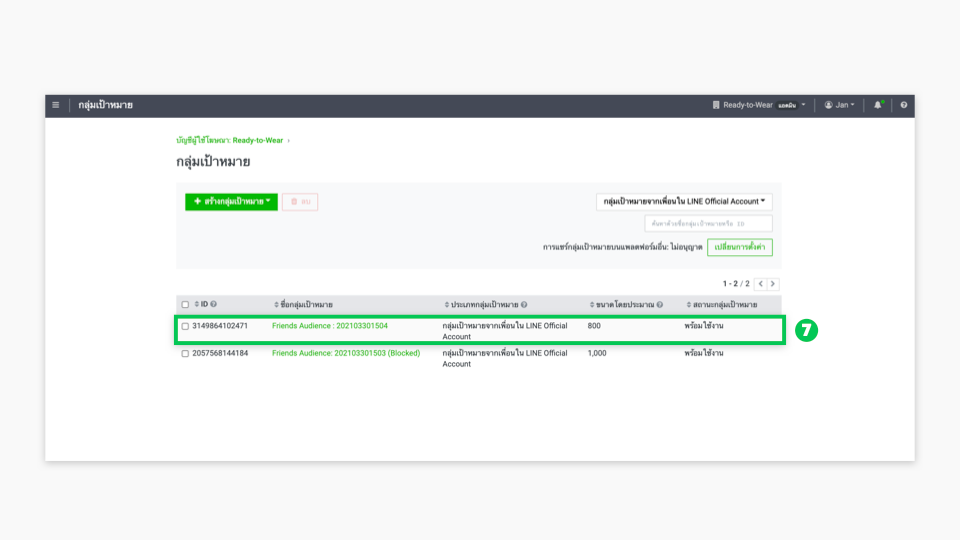Open Friends Audience : 202103301504 link
This screenshot has height=540, width=960.
(x=329, y=326)
